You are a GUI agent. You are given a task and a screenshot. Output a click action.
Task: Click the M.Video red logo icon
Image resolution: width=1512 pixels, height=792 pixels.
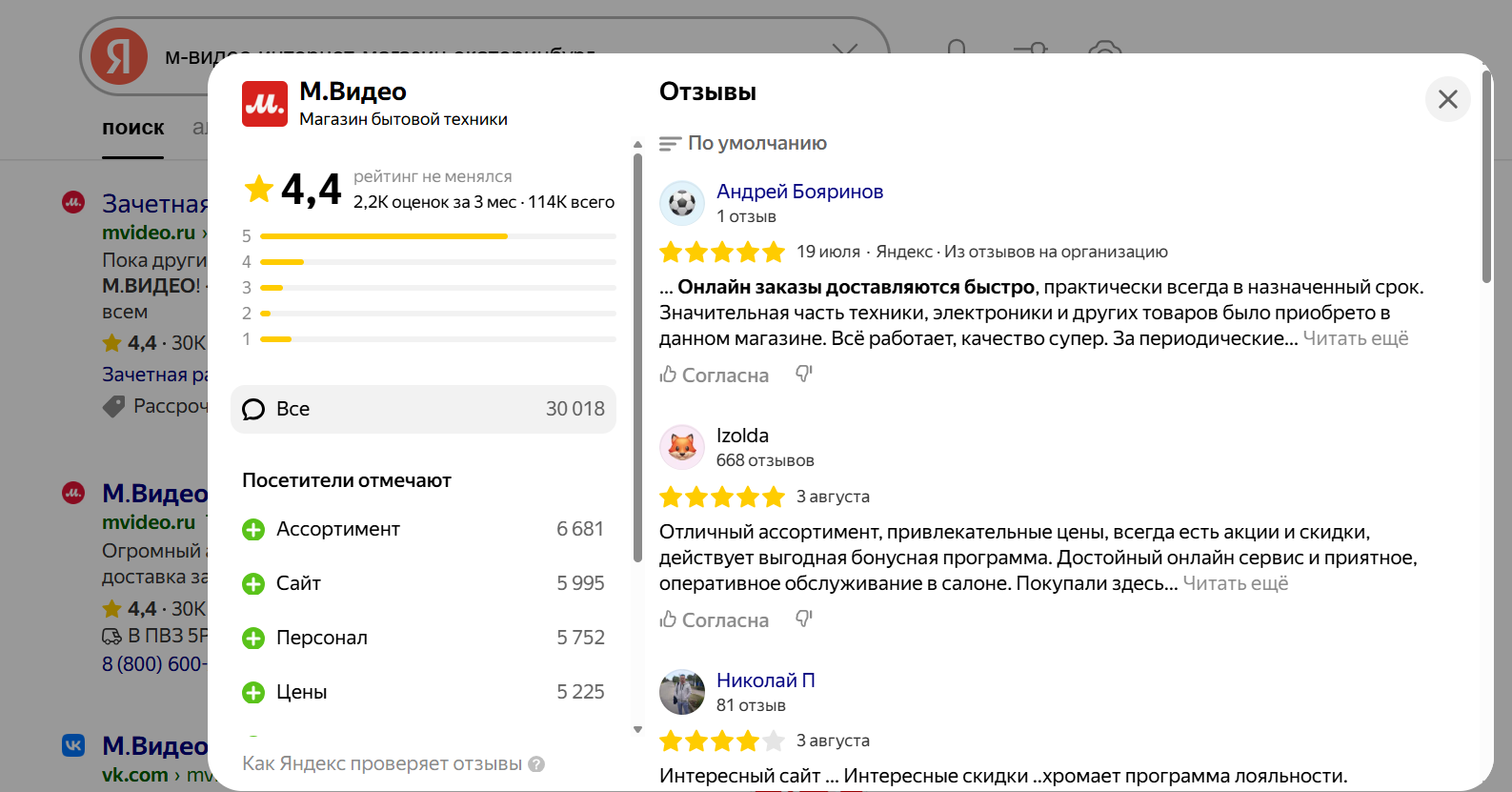(264, 104)
